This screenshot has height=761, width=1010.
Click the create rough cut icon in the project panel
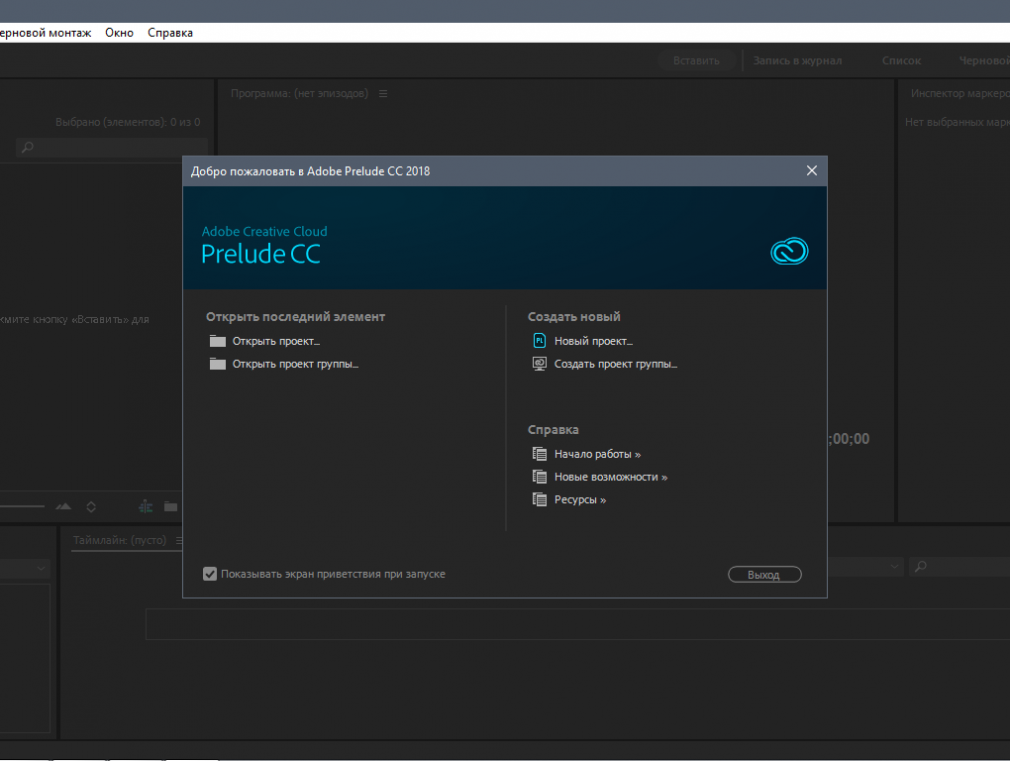146,506
